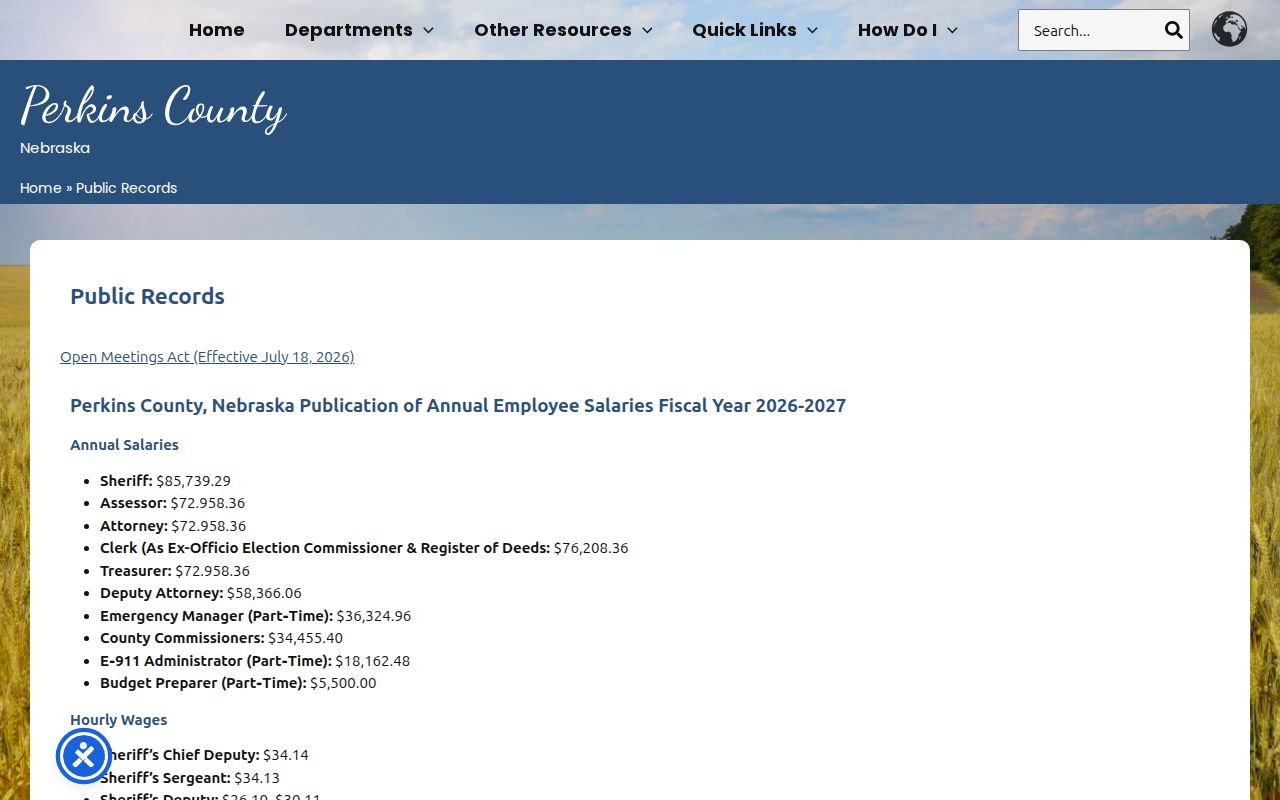Click the Annual Salaries subheading
This screenshot has height=800, width=1280.
click(124, 445)
